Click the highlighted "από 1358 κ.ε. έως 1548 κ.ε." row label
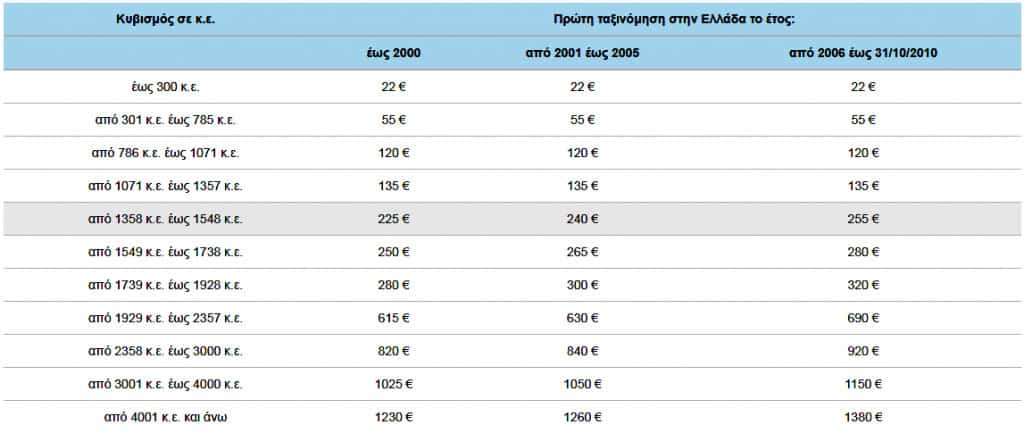The image size is (1024, 433). 165,219
